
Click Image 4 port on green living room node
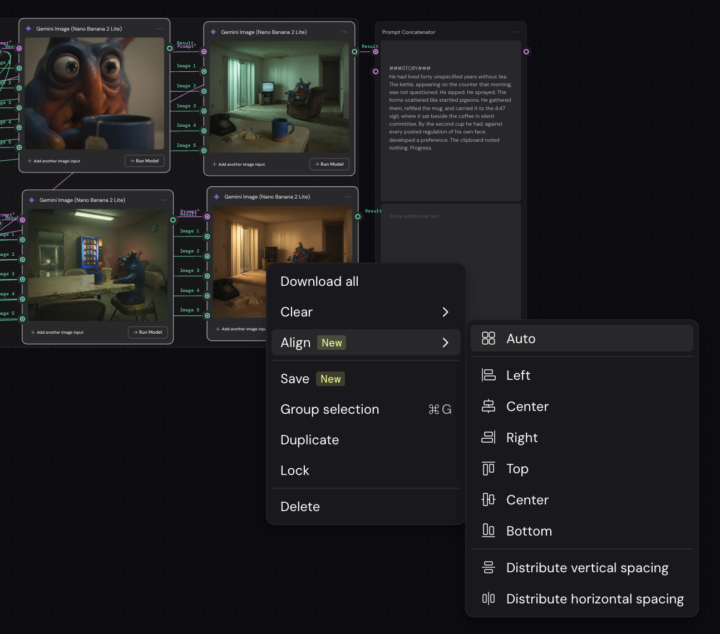coord(204,131)
